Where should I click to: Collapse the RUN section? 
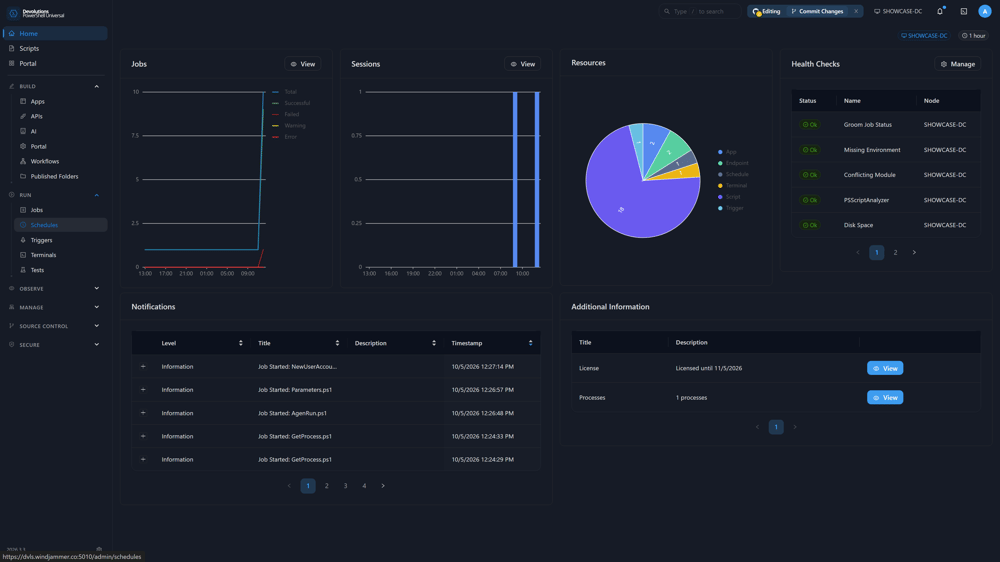(x=96, y=195)
